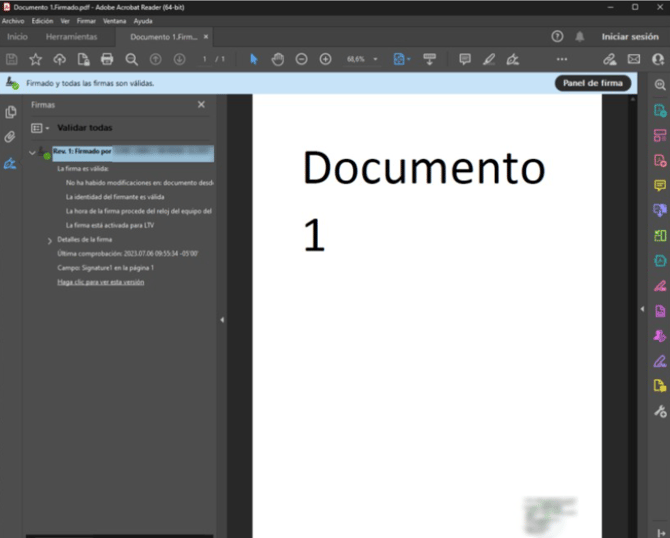Open the Archivo menu

(12, 20)
